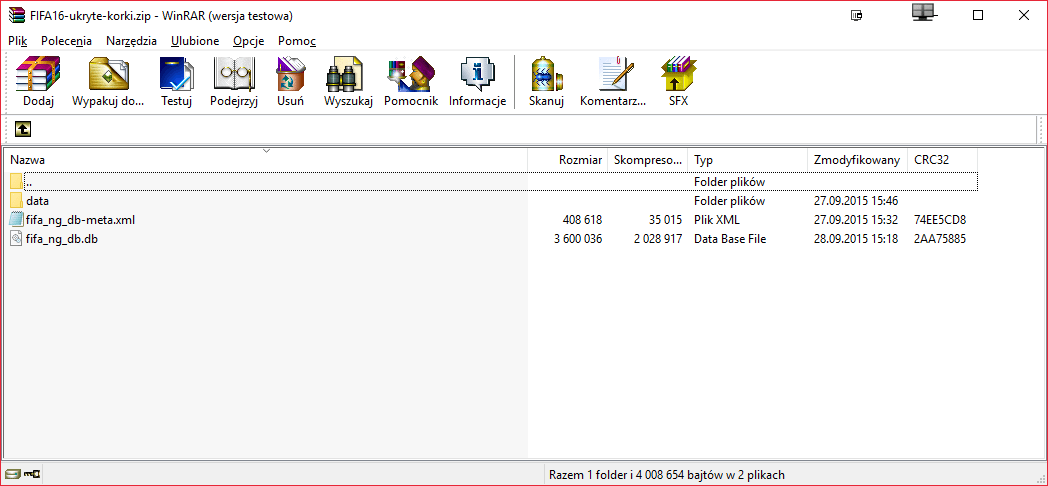1048x486 pixels.
Task: Open the Komentarz archive comment tool
Action: coord(613,82)
